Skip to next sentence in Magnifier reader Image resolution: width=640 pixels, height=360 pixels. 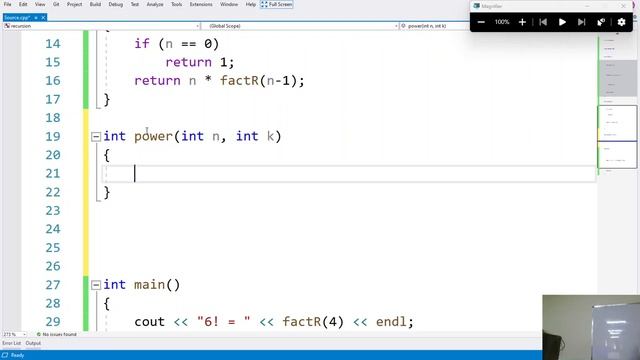pyautogui.click(x=581, y=22)
